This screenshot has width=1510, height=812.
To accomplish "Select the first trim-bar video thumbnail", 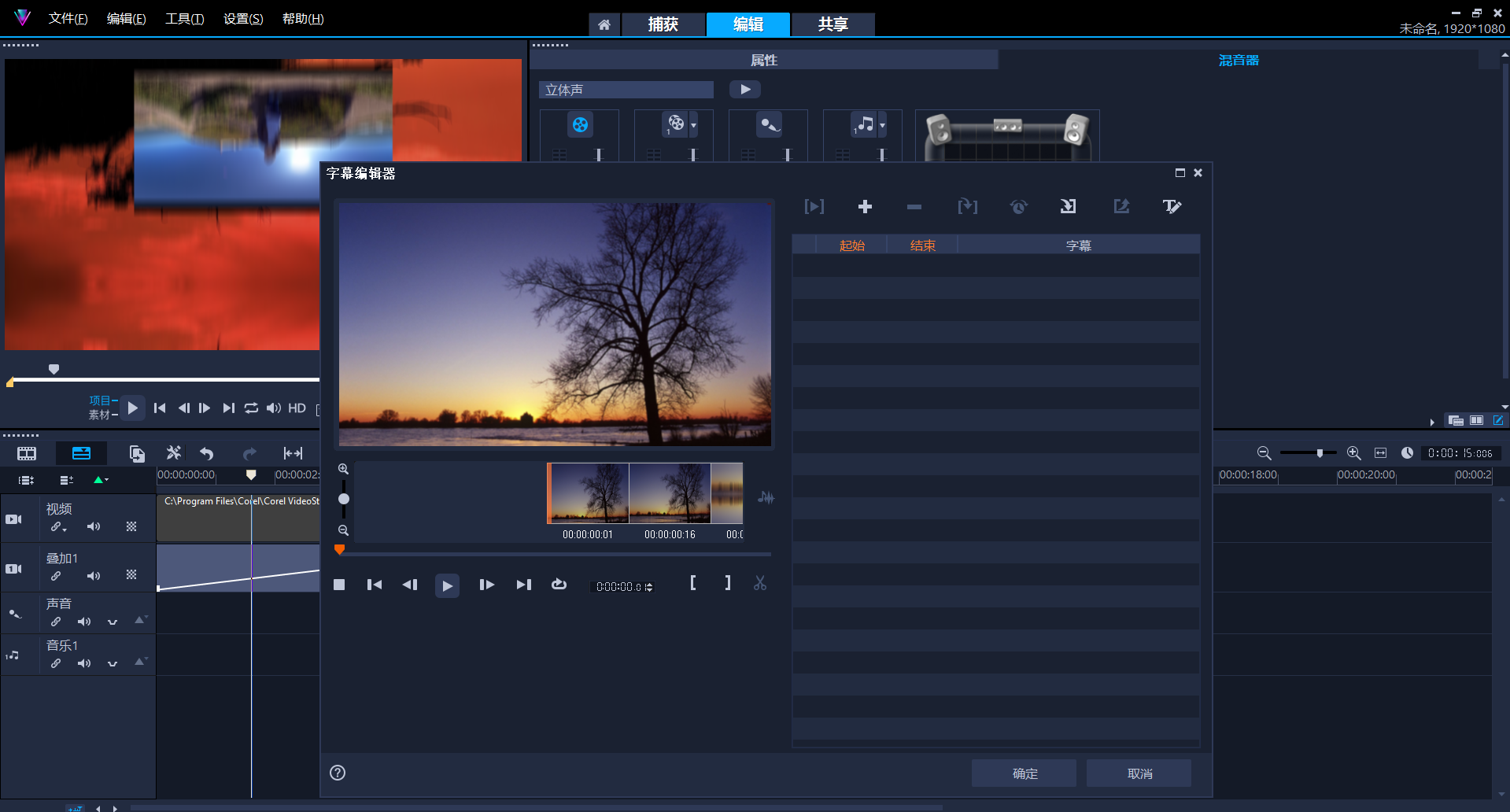I will [x=588, y=493].
